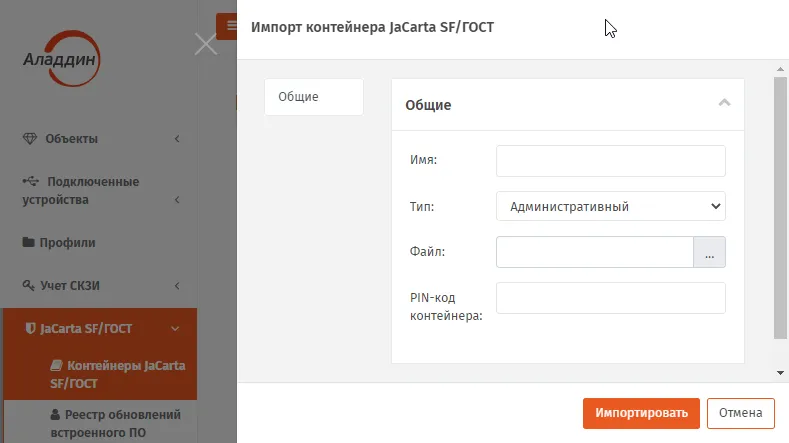Click the folder icon beside Профили
Screen dimensions: 789x443
(29, 242)
